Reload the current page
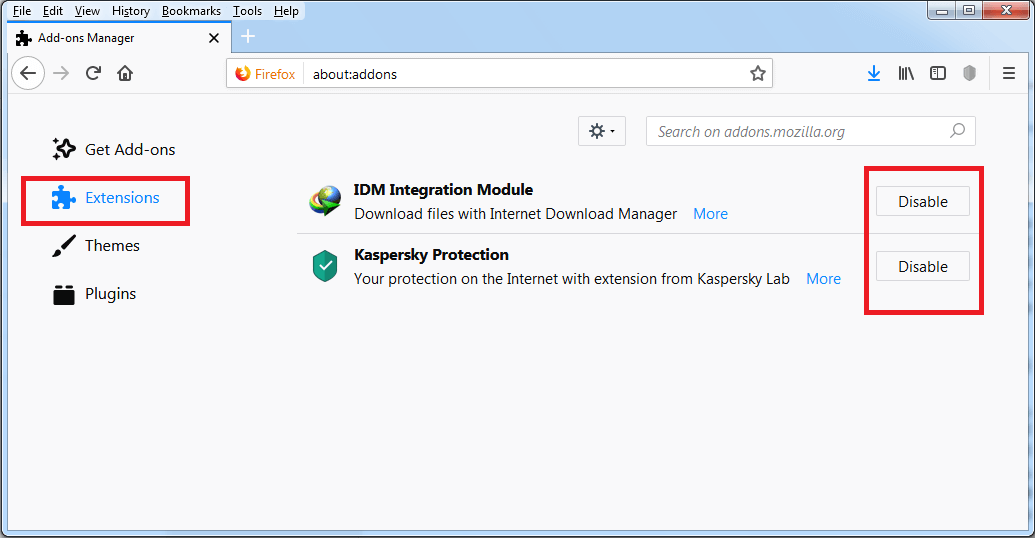The image size is (1035, 538). point(93,73)
